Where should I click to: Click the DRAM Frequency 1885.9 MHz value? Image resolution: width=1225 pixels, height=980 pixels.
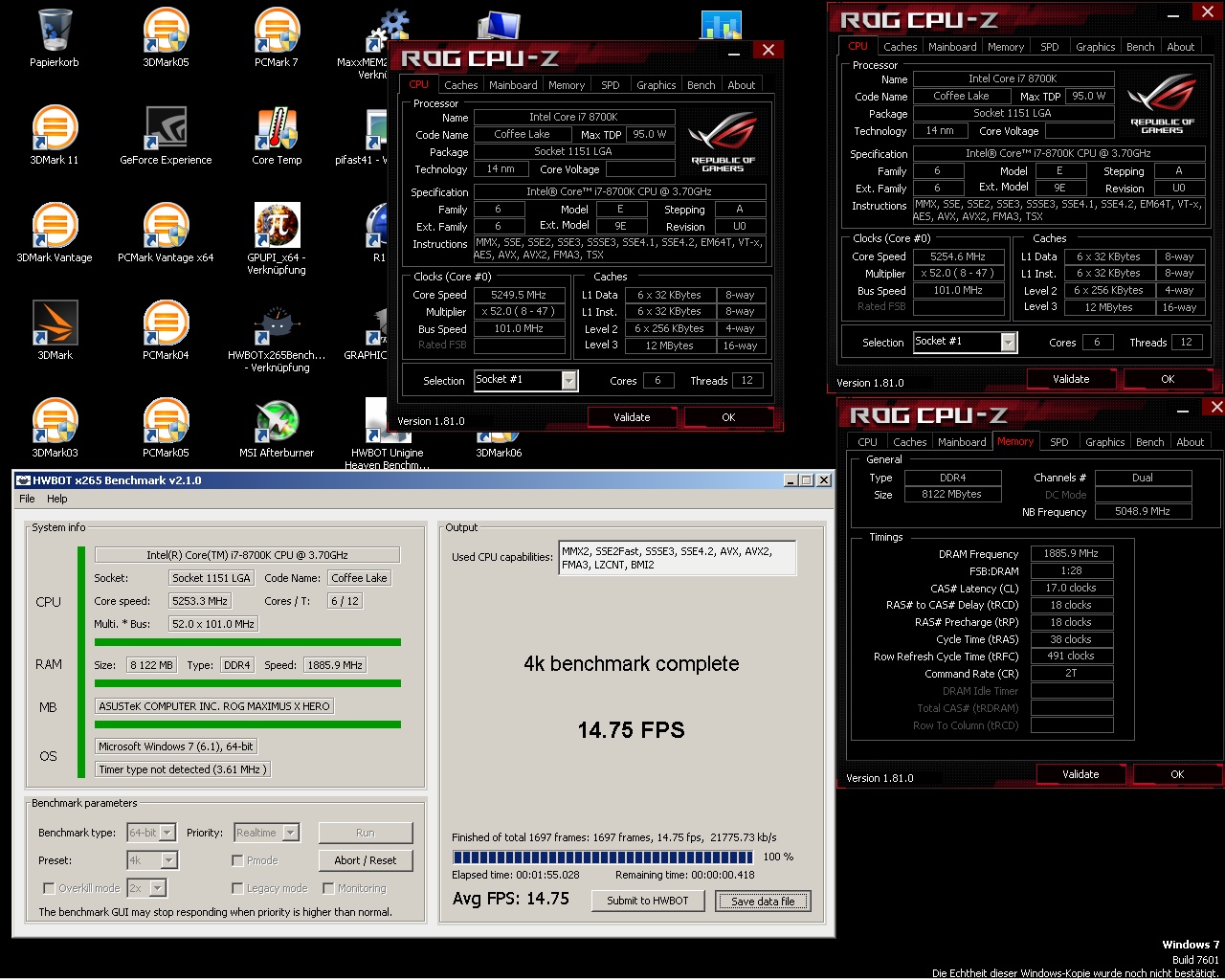click(x=1071, y=554)
